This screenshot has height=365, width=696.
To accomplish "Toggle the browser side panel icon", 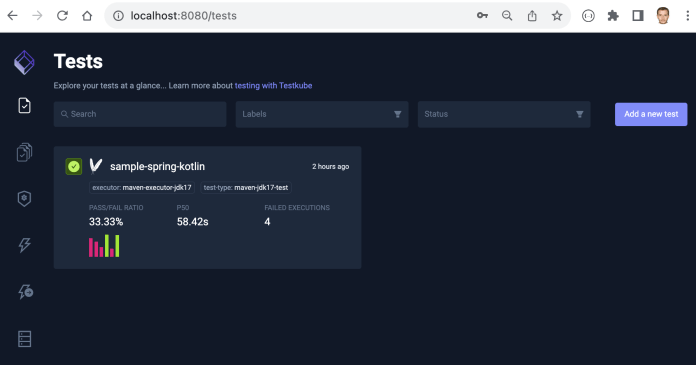I will click(638, 16).
